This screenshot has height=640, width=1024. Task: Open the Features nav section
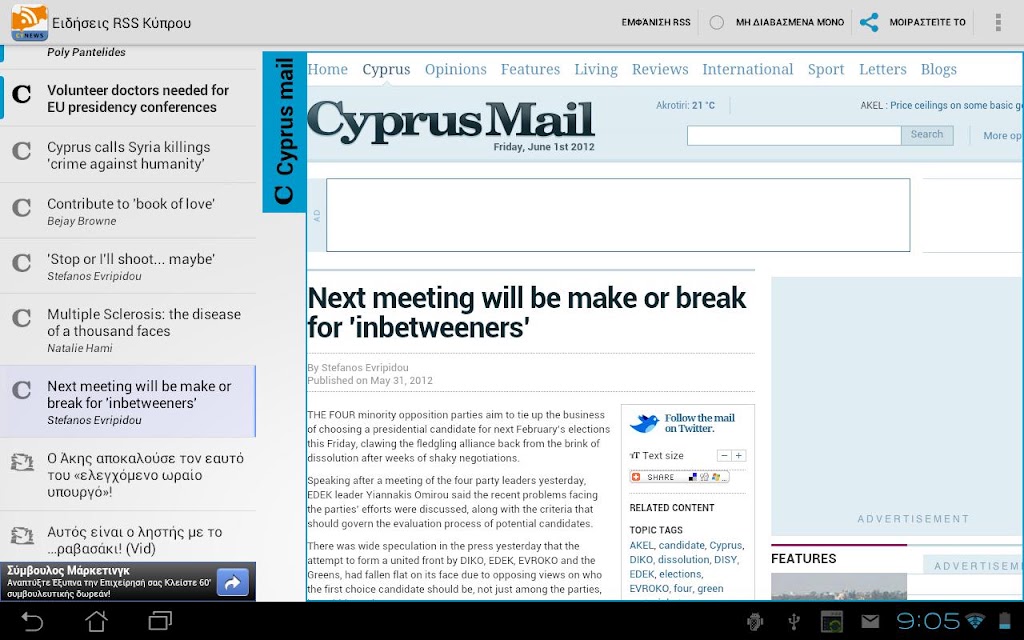coord(530,69)
